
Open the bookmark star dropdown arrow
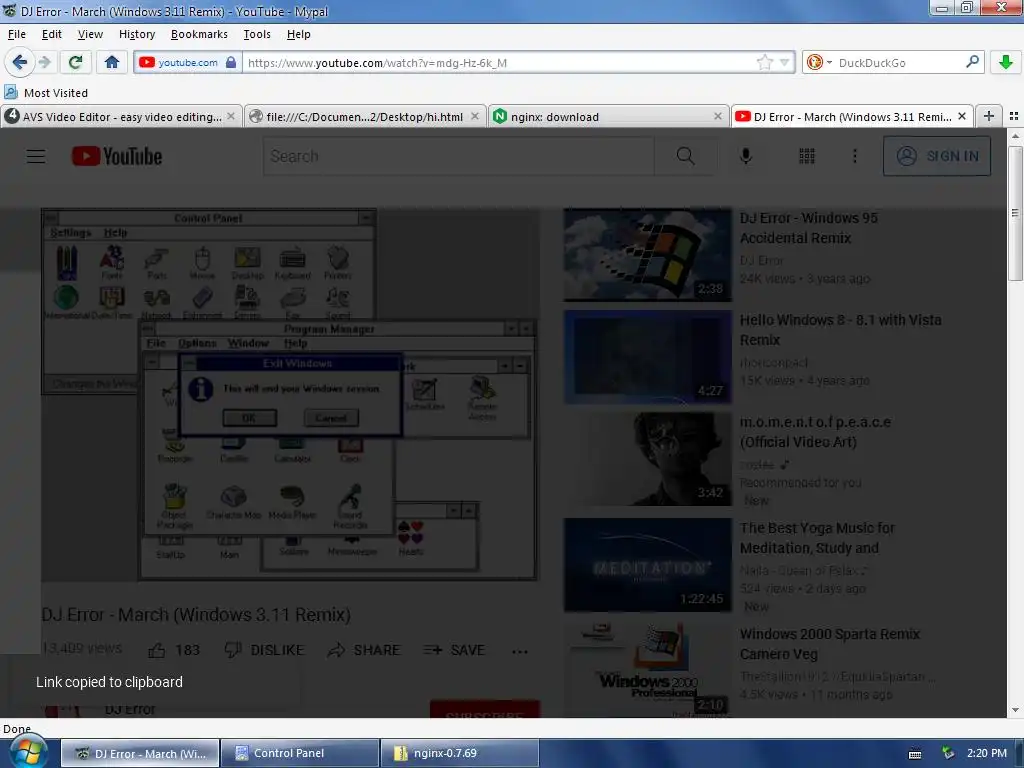[784, 63]
